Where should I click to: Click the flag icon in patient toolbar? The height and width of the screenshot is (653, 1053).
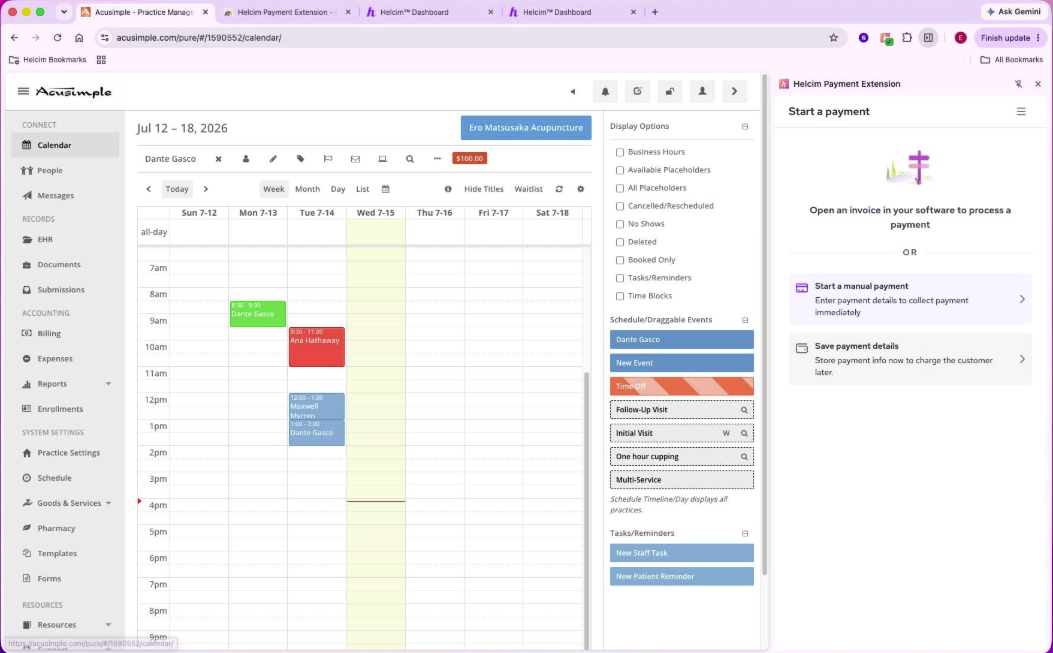[328, 159]
